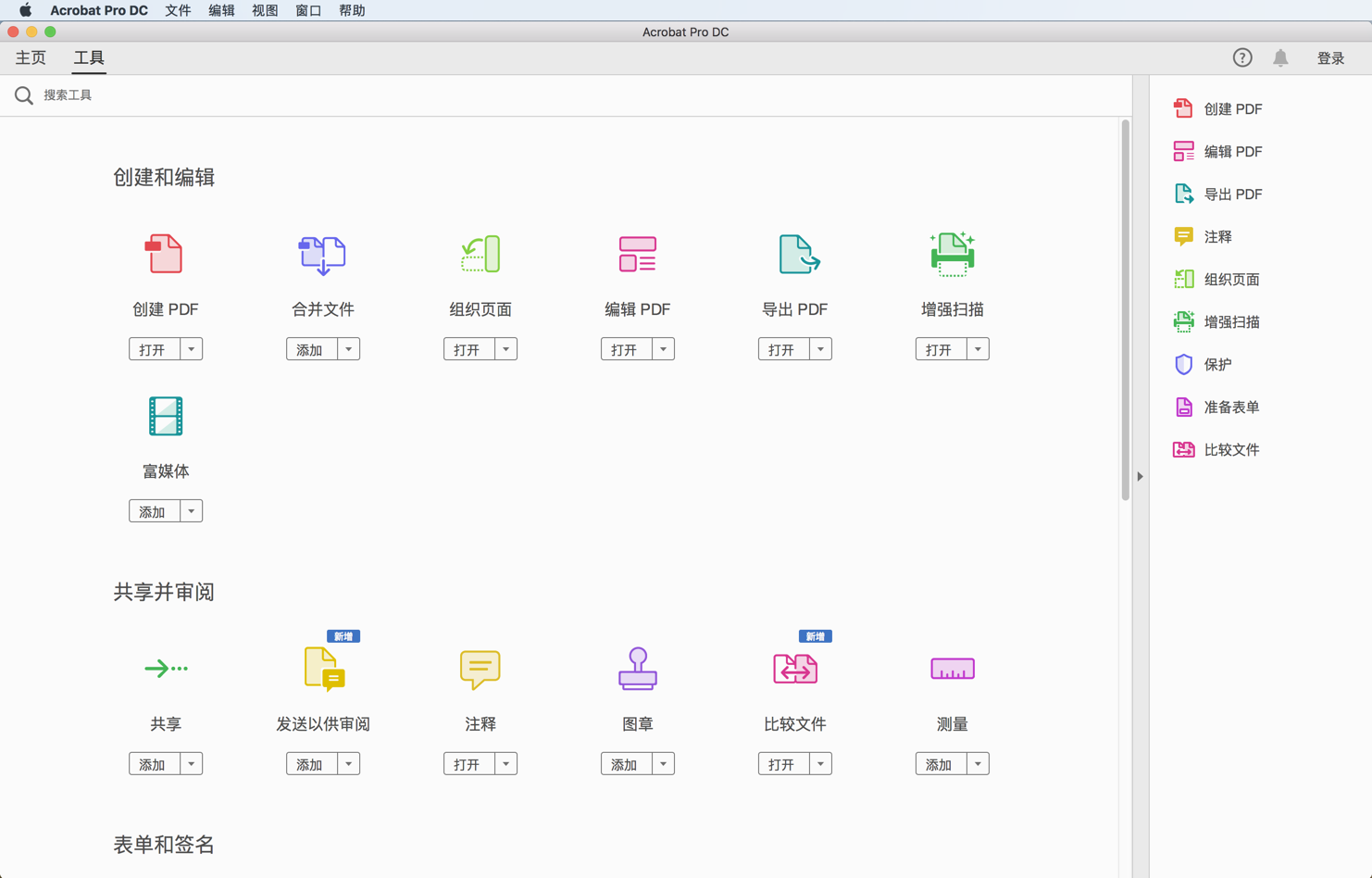Click the 创建 PDF tool icon
1372x878 pixels.
[x=165, y=254]
